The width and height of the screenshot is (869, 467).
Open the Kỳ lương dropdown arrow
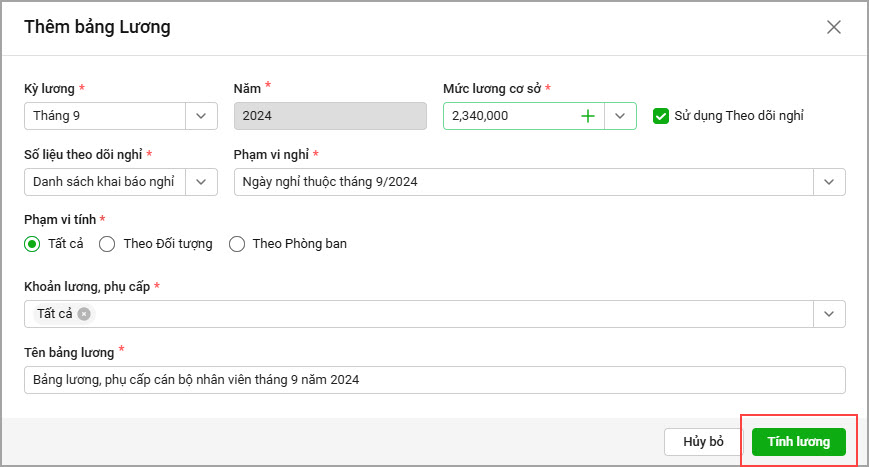pyautogui.click(x=201, y=116)
